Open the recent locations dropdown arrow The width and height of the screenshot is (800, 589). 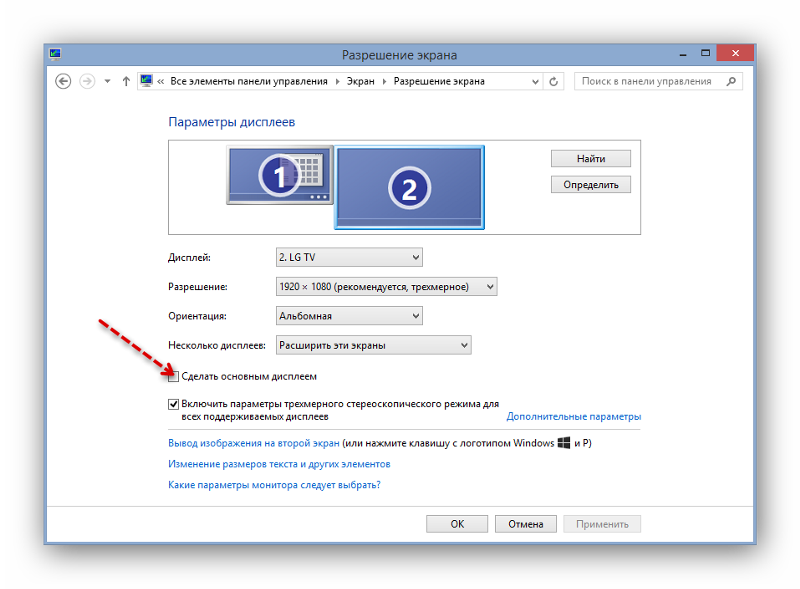[x=107, y=81]
